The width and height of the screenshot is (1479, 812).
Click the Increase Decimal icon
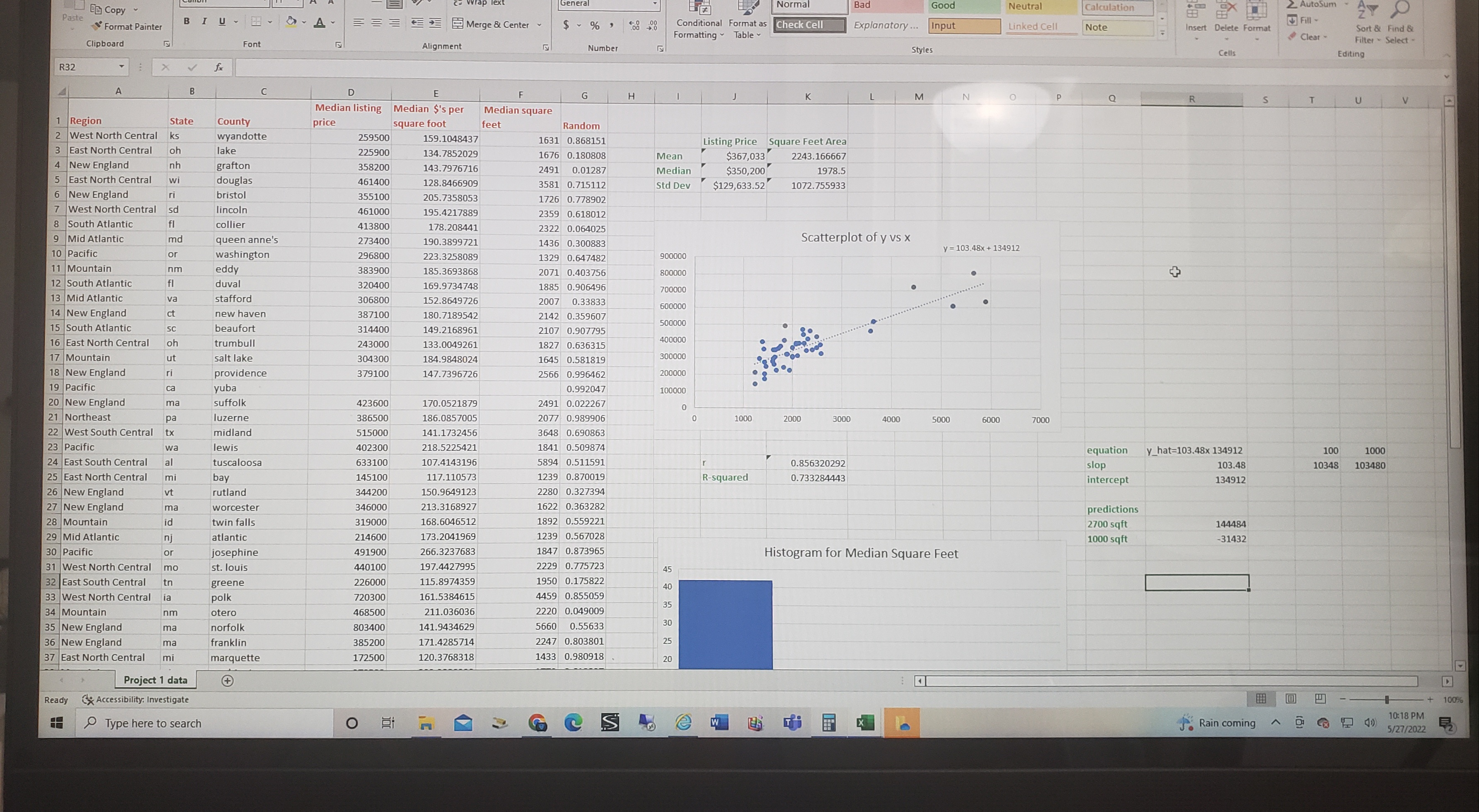[634, 25]
